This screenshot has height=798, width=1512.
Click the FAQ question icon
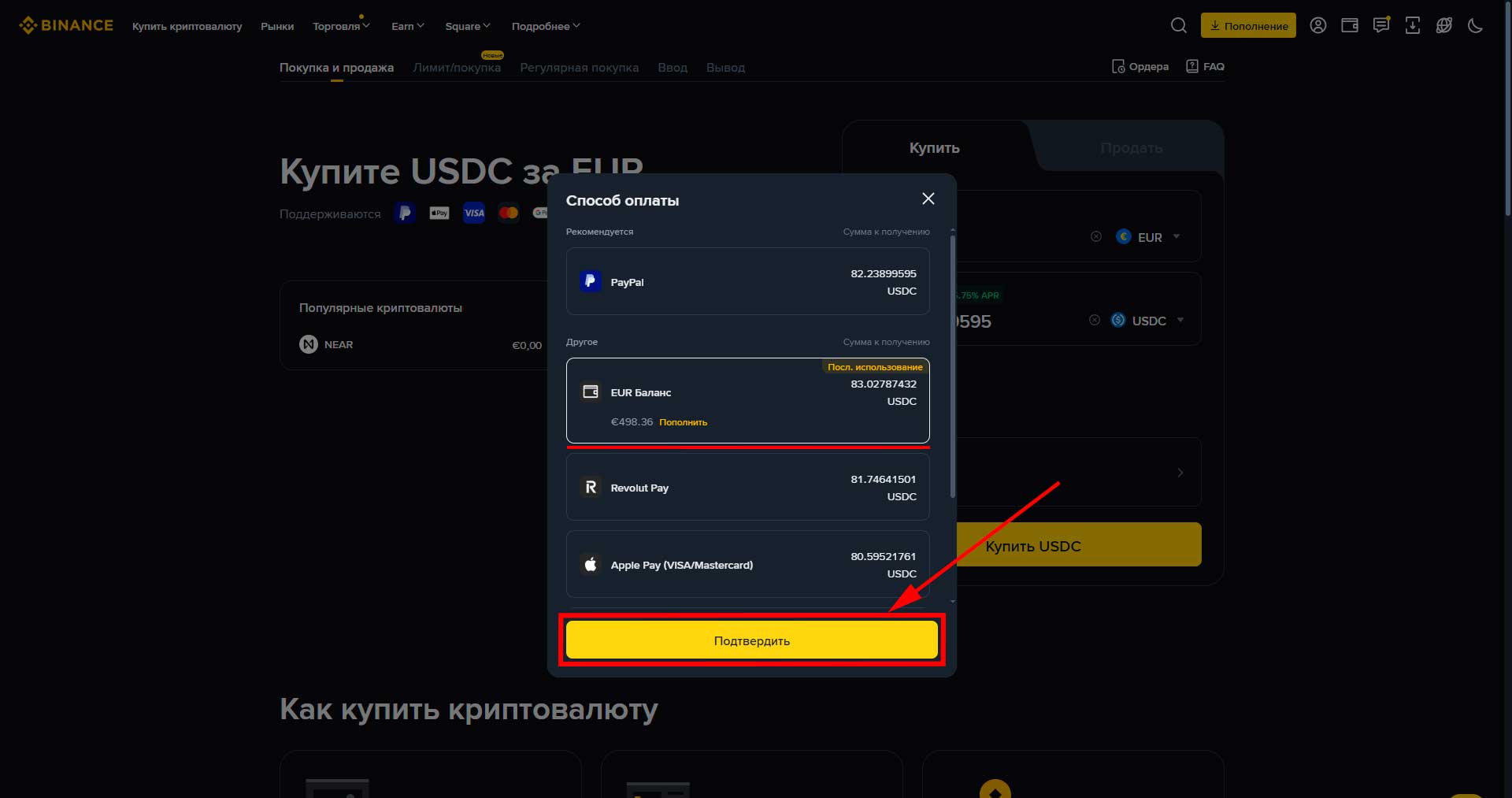[x=1192, y=66]
